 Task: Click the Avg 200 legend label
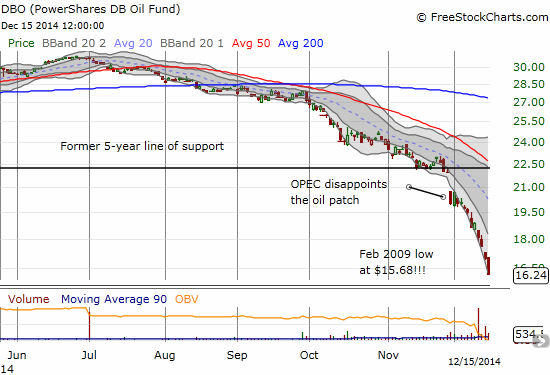pyautogui.click(x=301, y=43)
